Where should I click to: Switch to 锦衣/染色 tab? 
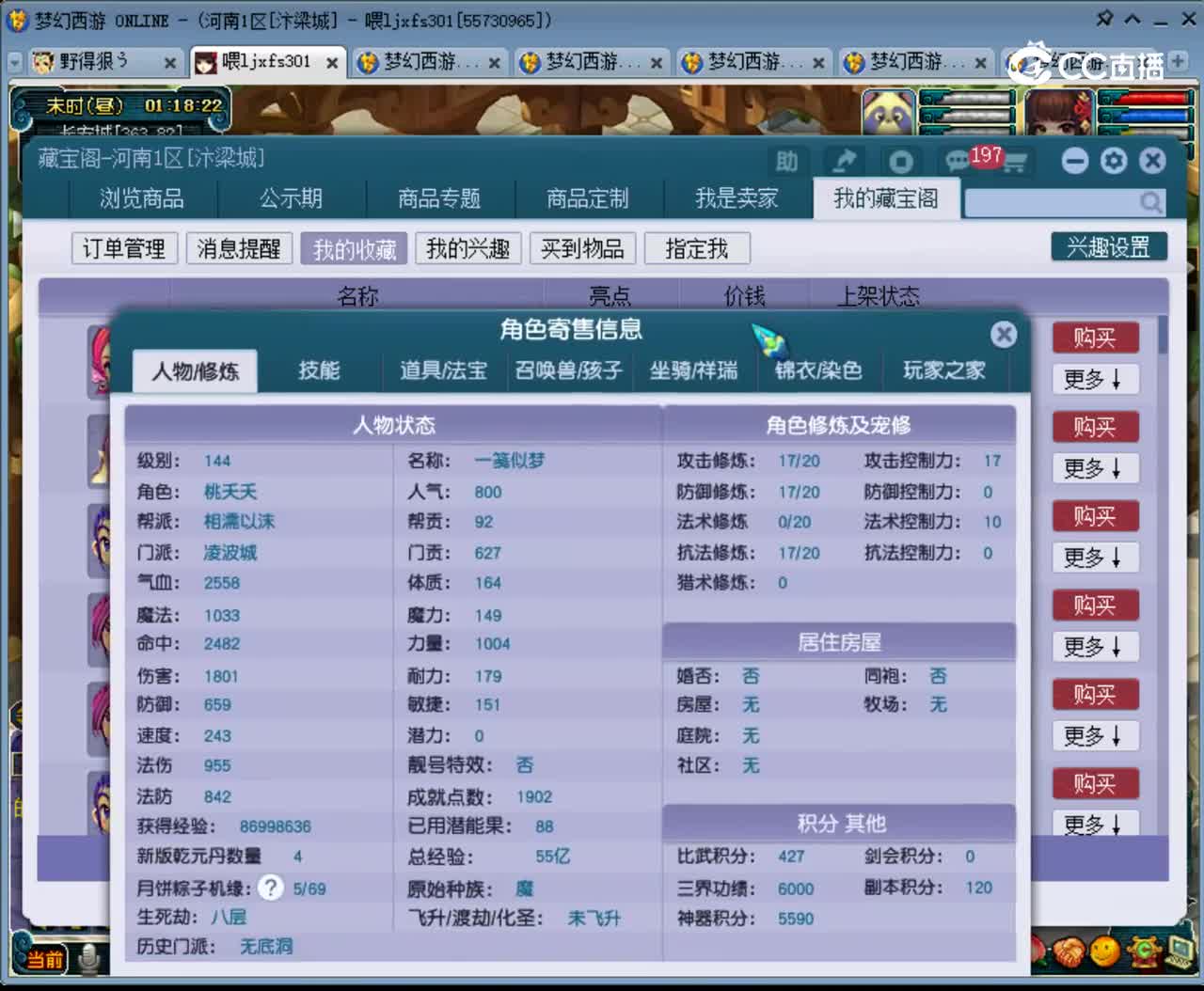click(x=818, y=370)
